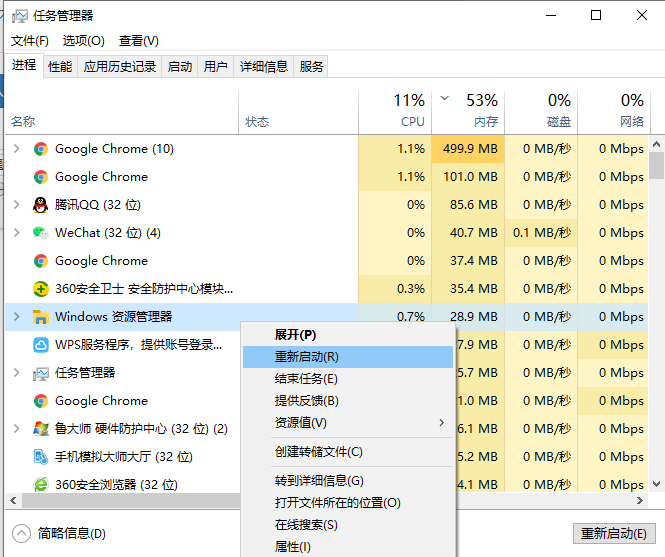
Task: Click the 鲁大师 硬件防护中心 icon
Action: pyautogui.click(x=41, y=429)
